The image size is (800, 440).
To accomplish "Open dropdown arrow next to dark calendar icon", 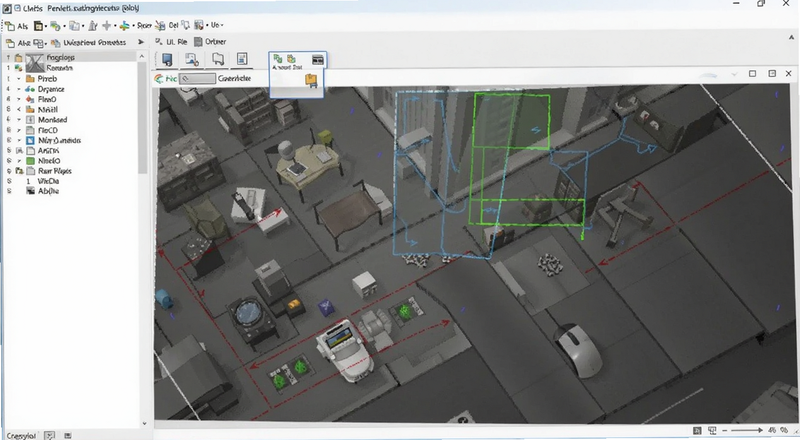I will coord(46,26).
